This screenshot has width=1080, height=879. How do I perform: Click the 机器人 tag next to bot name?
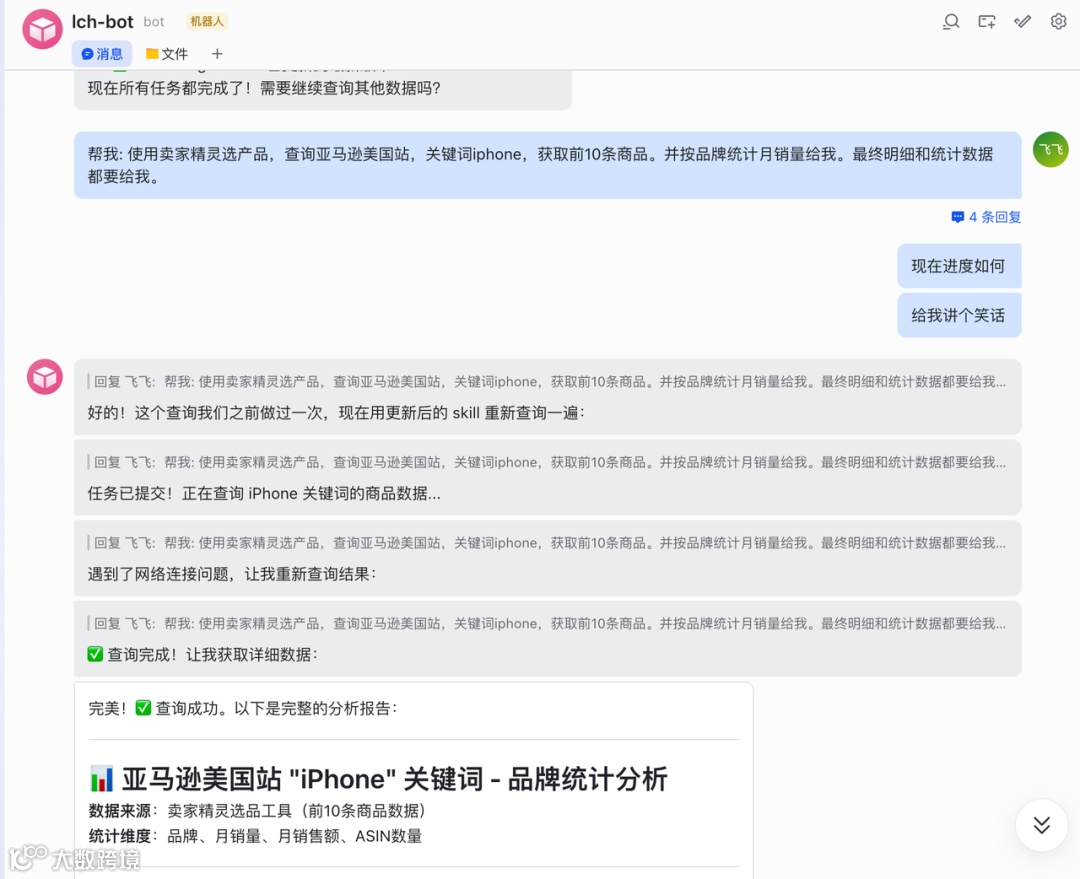207,21
